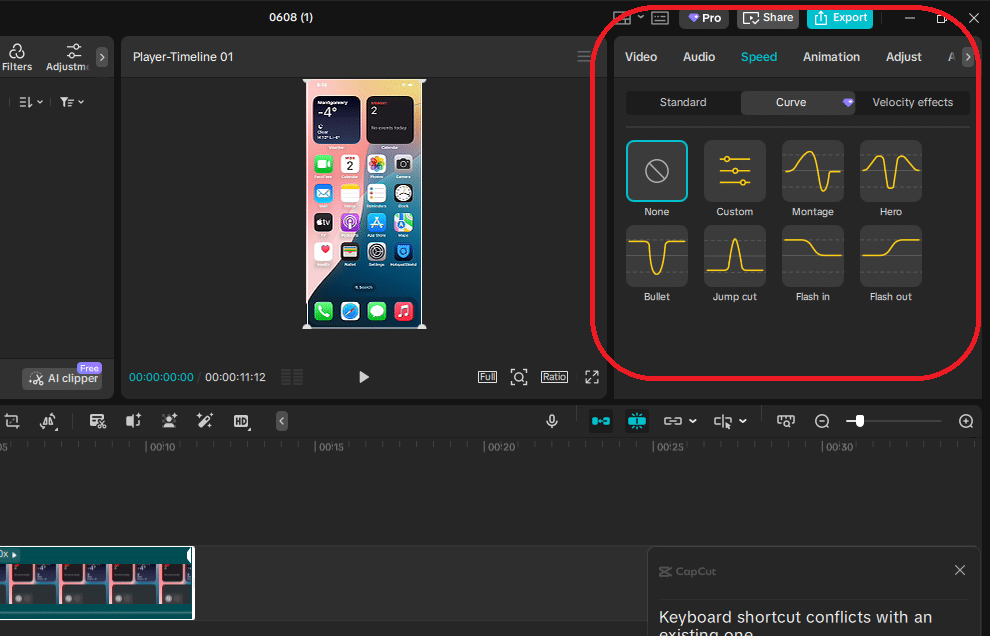This screenshot has width=990, height=636.
Task: Click the phone screen preview in player
Action: 364,203
